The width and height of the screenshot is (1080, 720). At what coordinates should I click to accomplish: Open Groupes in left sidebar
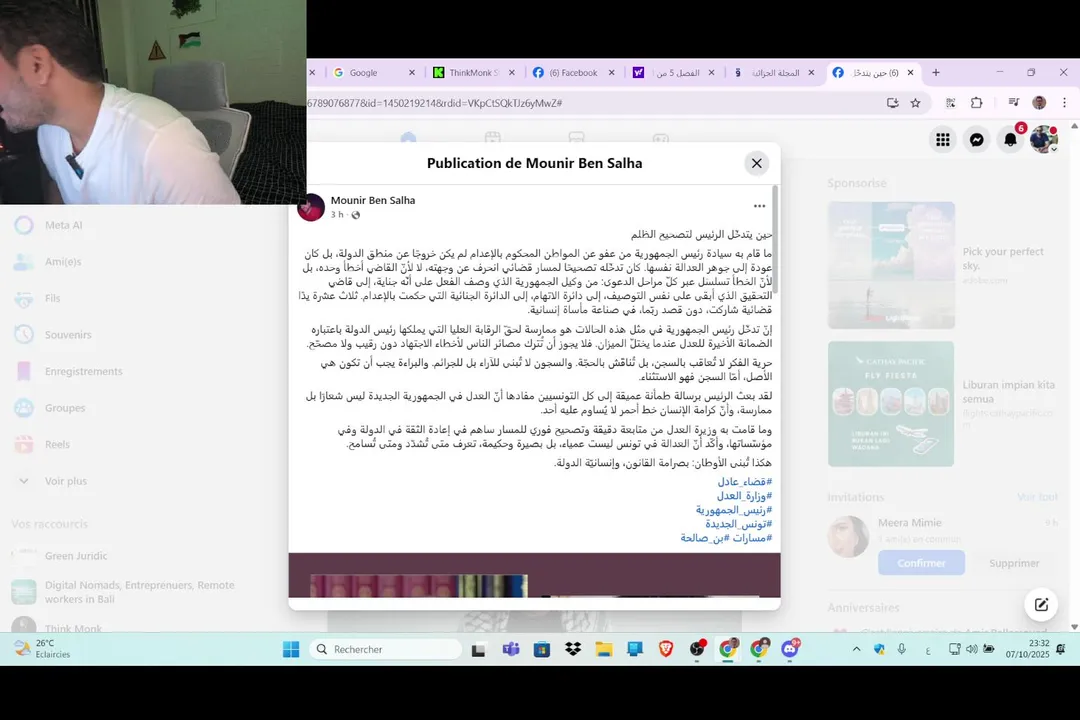[65, 408]
